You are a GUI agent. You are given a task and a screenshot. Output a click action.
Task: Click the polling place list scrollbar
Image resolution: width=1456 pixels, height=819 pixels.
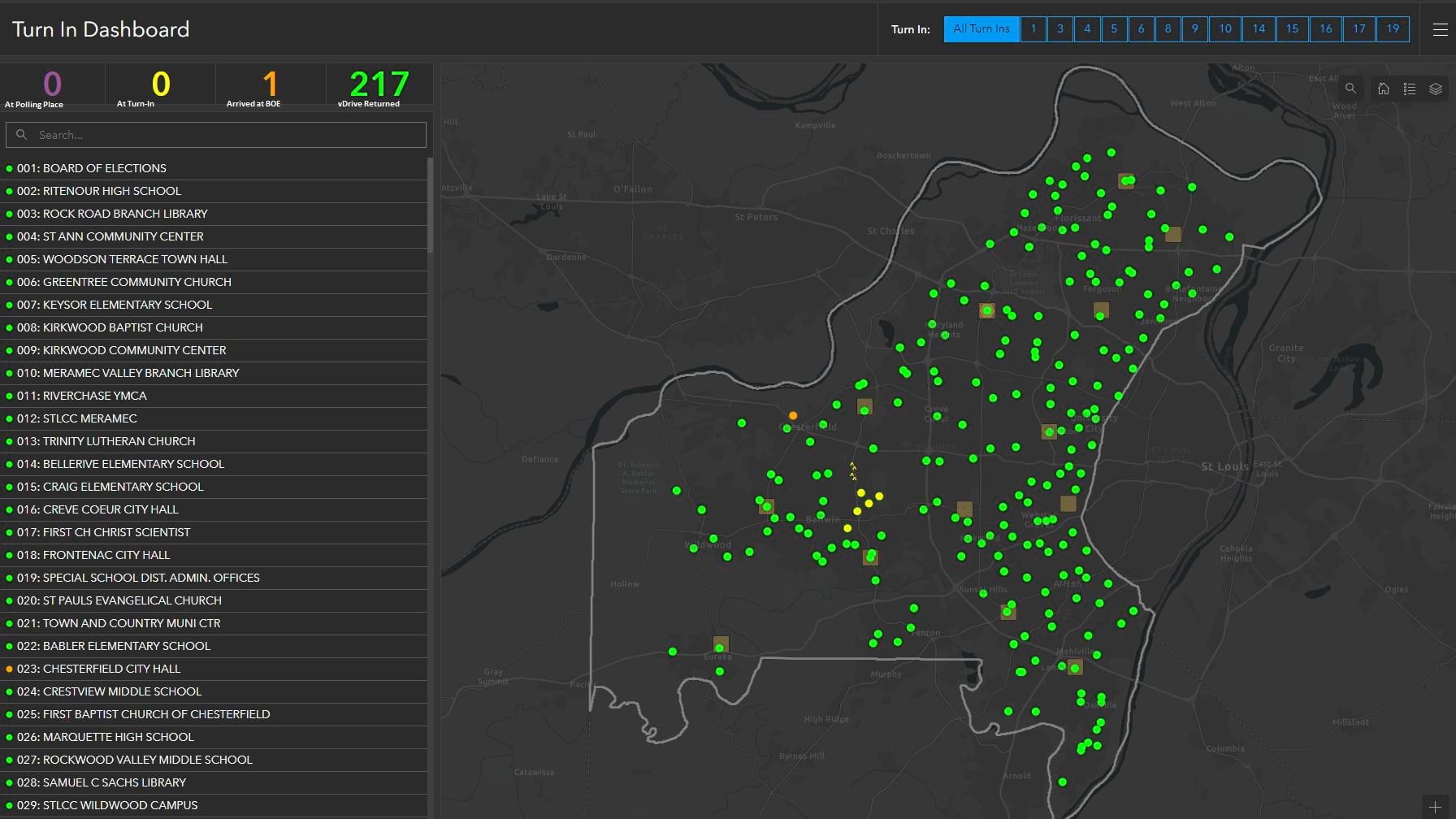tap(430, 205)
